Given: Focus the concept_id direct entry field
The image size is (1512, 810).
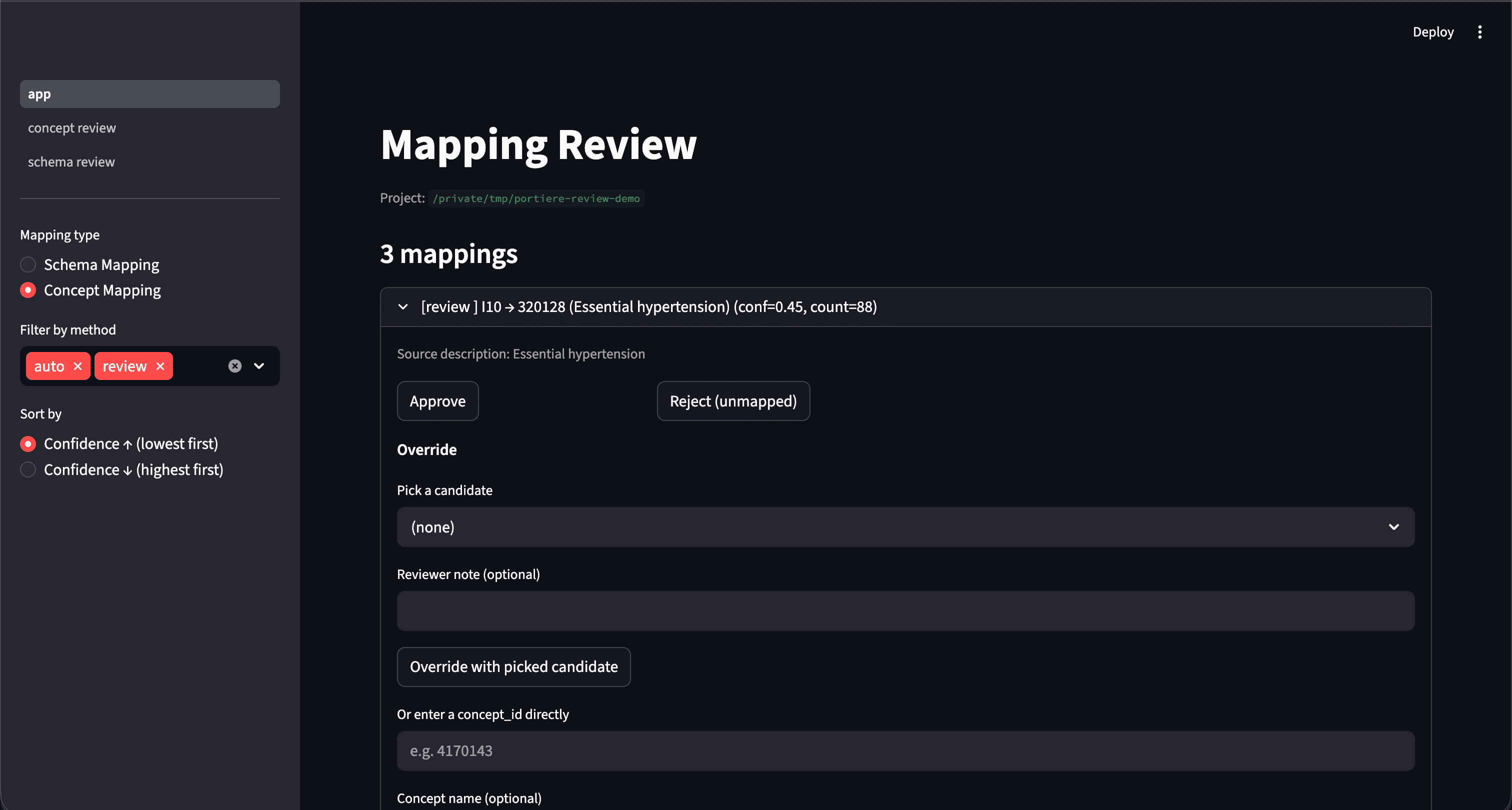Looking at the screenshot, I should tap(905, 750).
